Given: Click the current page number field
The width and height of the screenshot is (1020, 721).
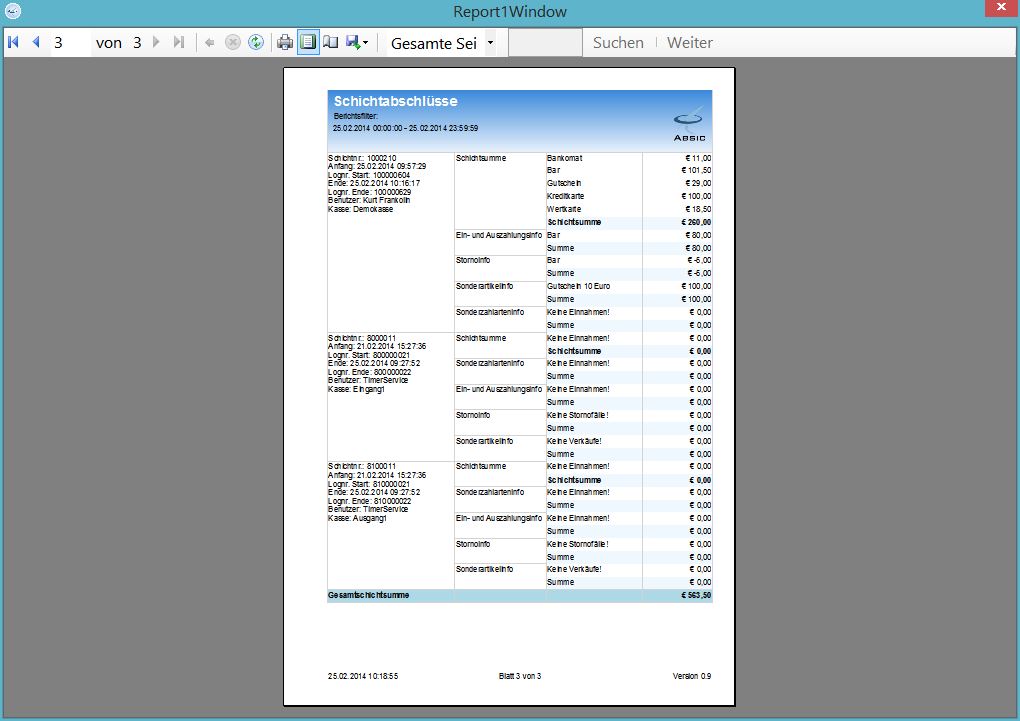Looking at the screenshot, I should [x=68, y=43].
